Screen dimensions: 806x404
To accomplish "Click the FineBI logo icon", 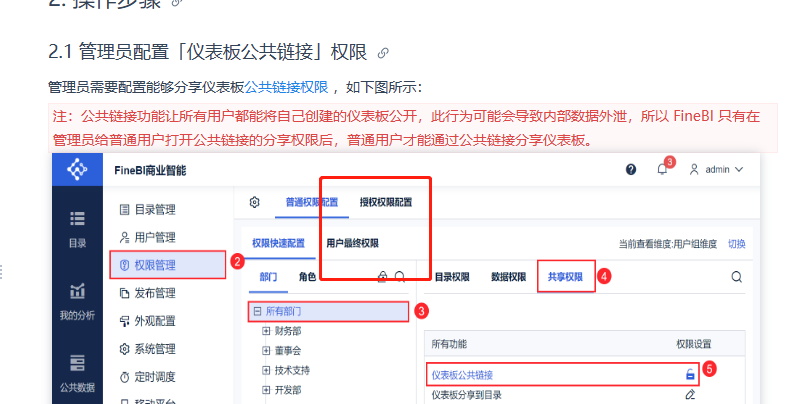I will point(77,169).
